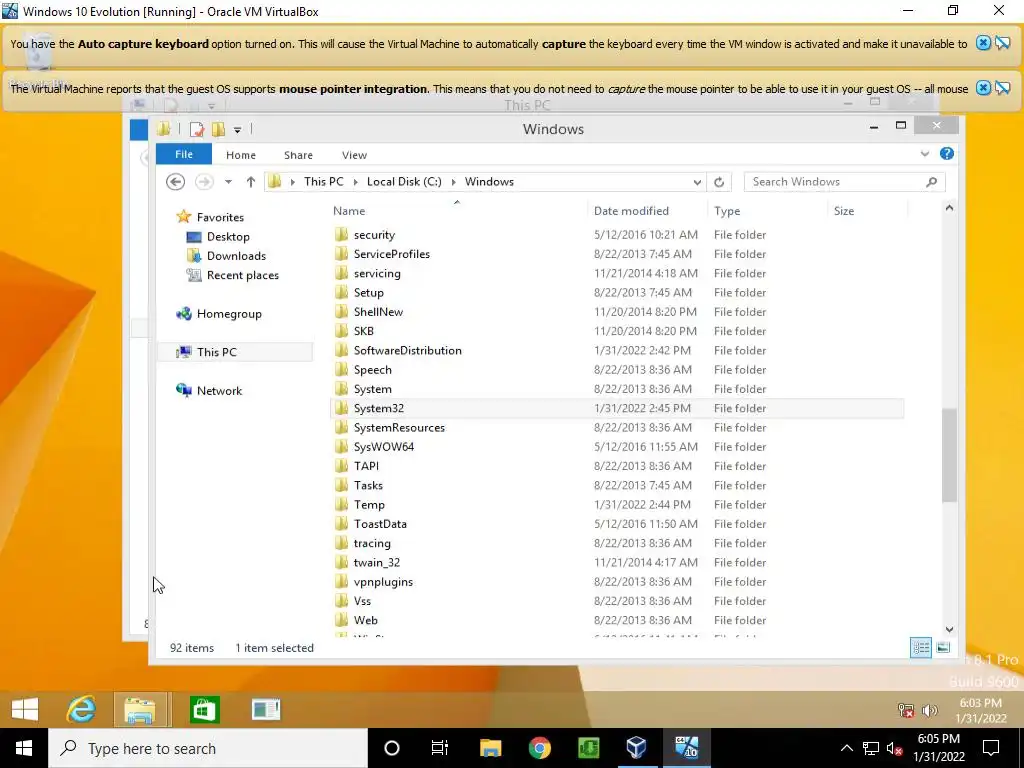
Task: Open Windows Store on guest taskbar
Action: 204,709
